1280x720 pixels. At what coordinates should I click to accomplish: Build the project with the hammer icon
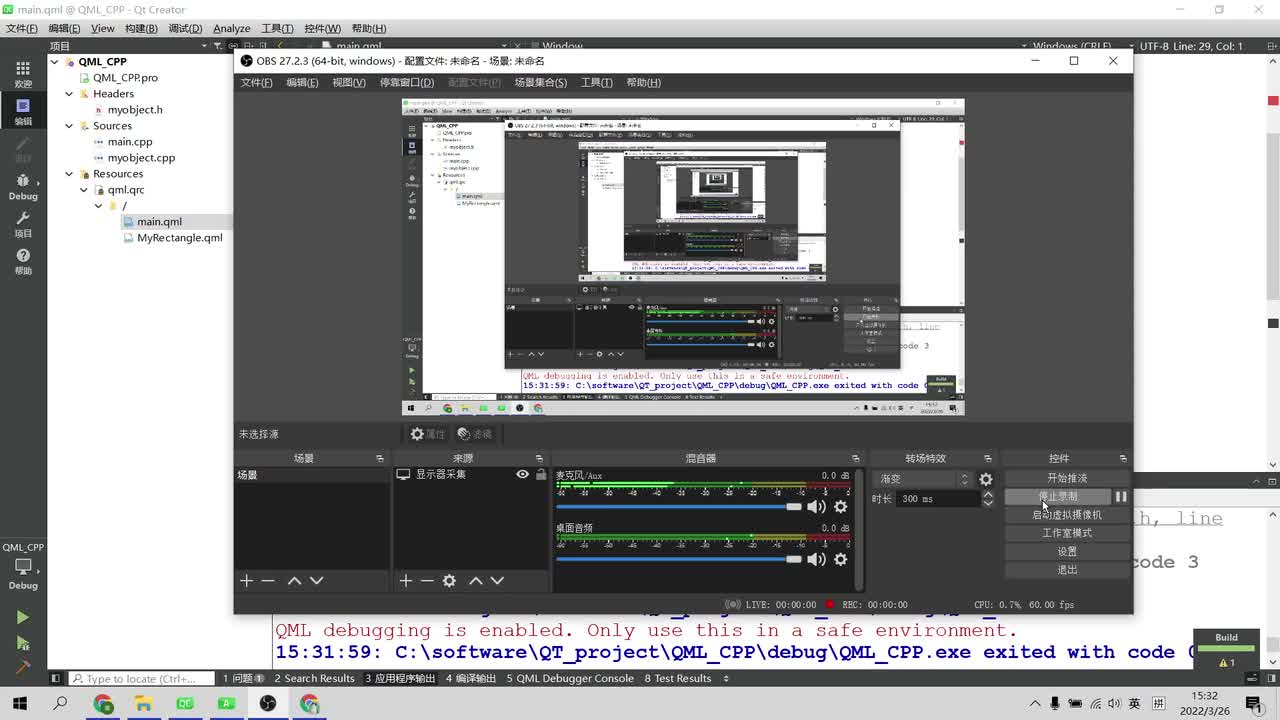(x=22, y=667)
